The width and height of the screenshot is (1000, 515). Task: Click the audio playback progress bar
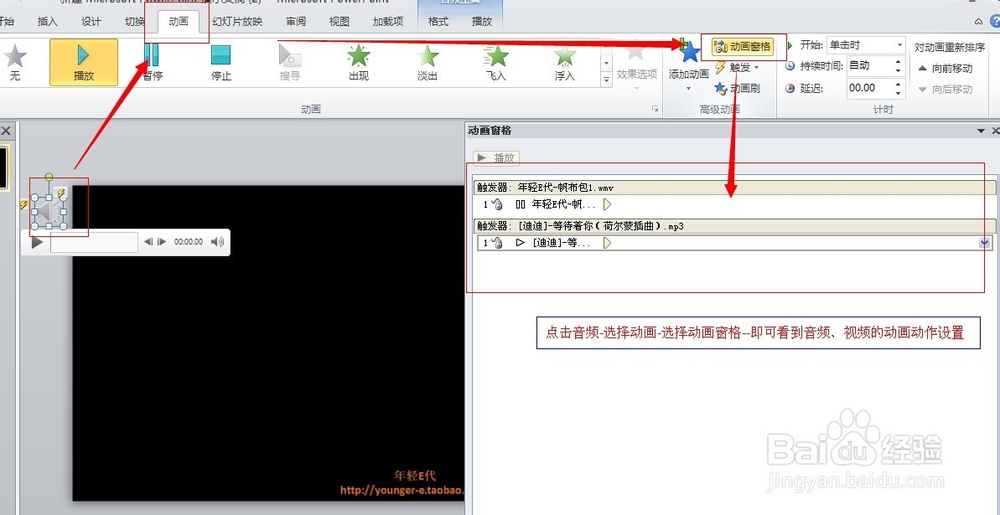94,242
